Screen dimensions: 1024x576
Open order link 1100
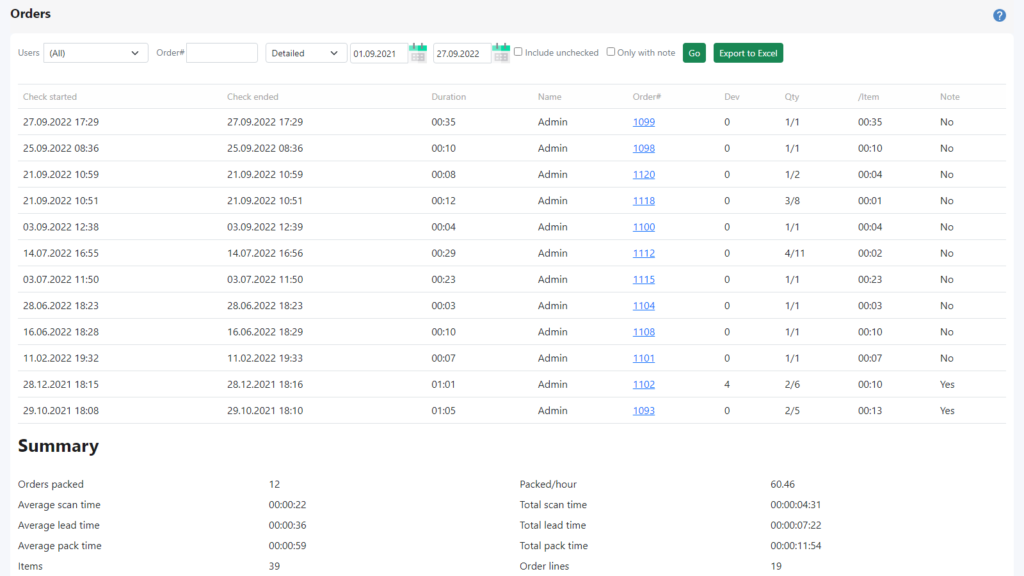coord(643,227)
